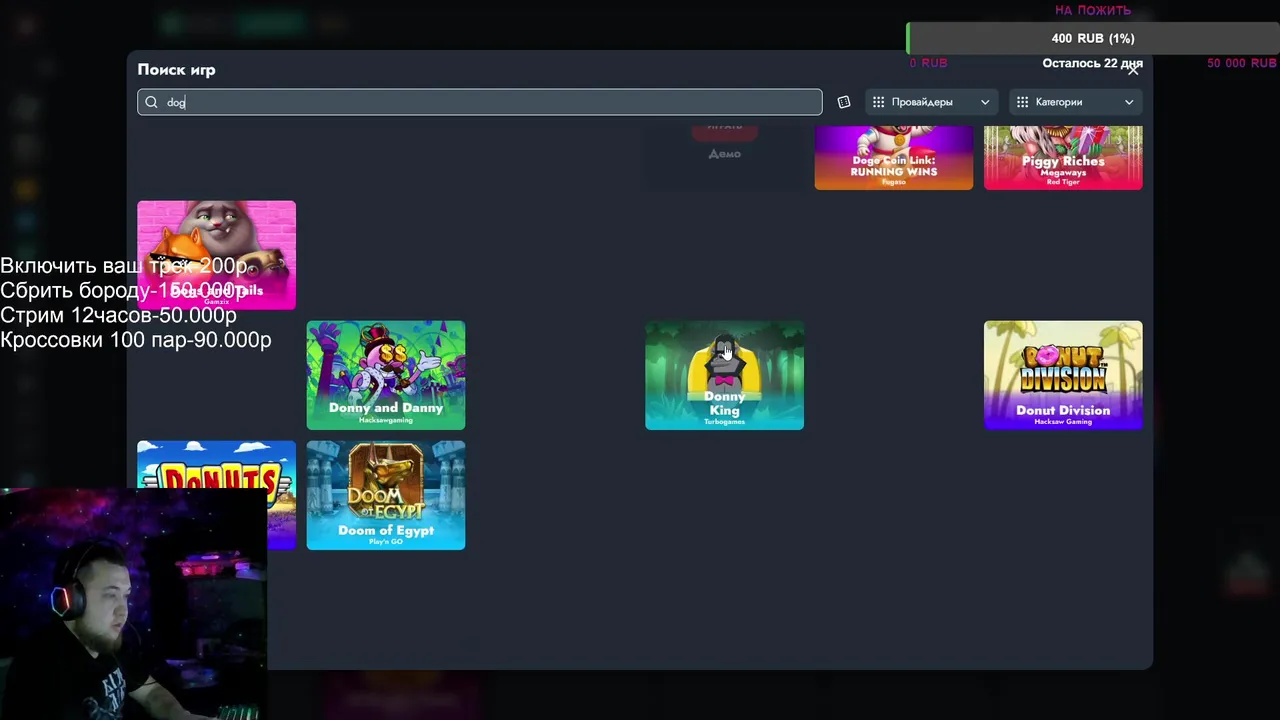The image size is (1280, 720).
Task: Open Donny and Danny game
Action: point(386,375)
